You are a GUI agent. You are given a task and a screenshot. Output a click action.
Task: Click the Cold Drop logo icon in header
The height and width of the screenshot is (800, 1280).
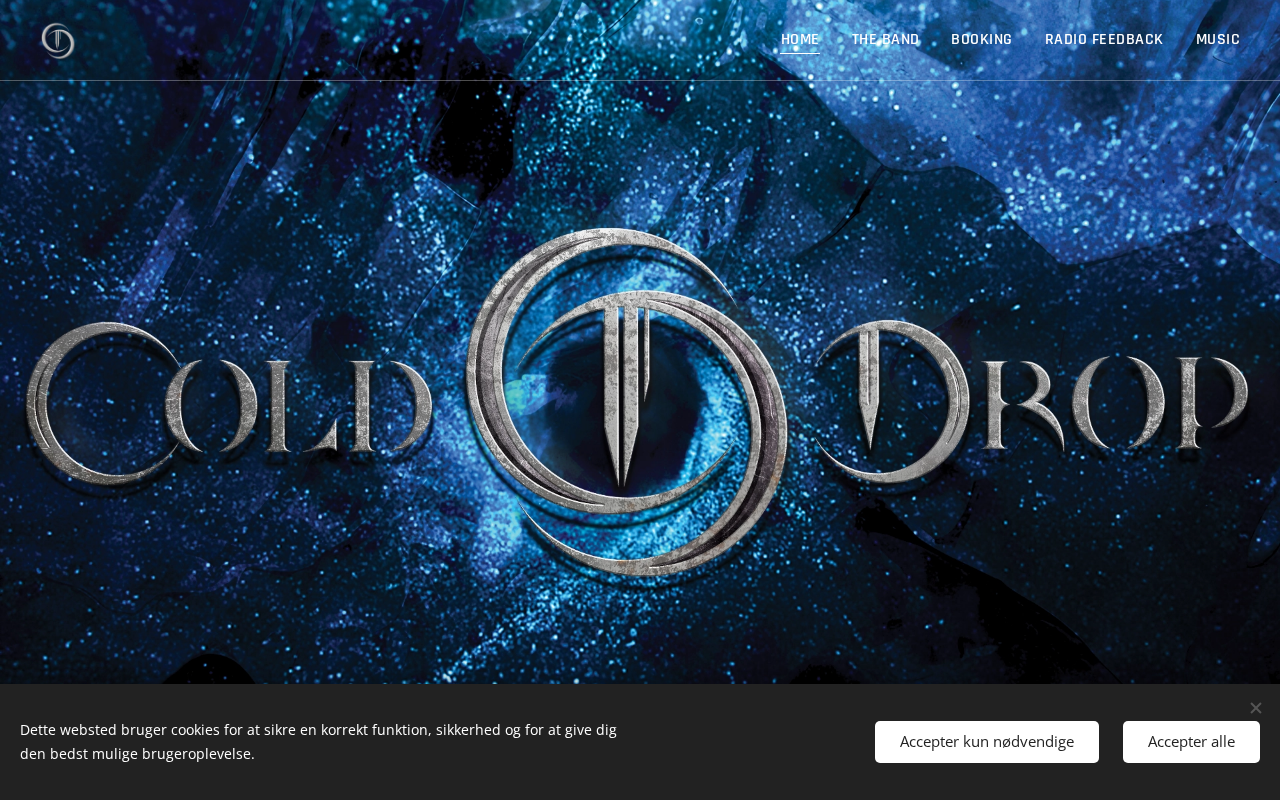point(58,41)
